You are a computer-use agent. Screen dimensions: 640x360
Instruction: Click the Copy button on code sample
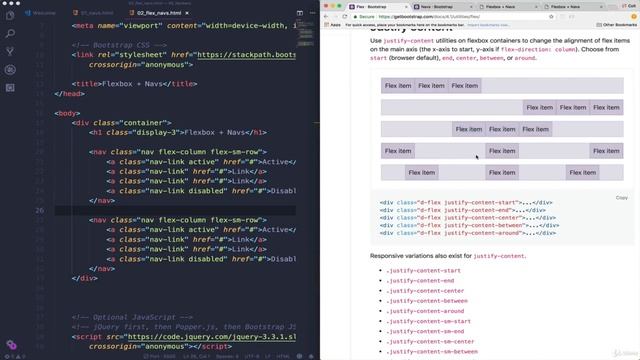(622, 198)
